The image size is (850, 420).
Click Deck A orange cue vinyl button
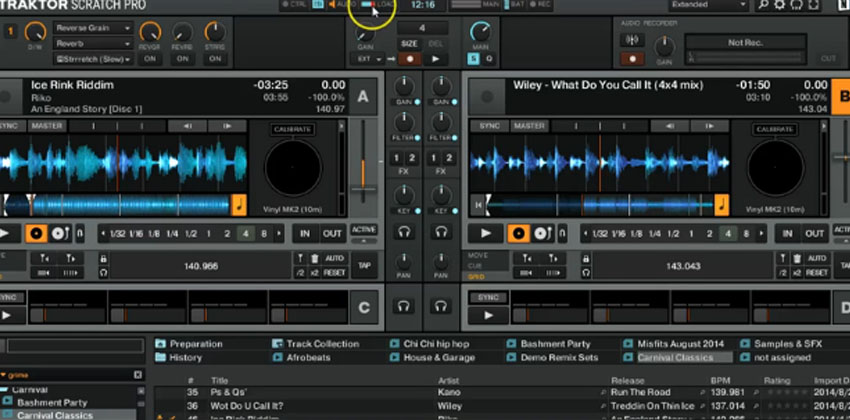coord(36,234)
